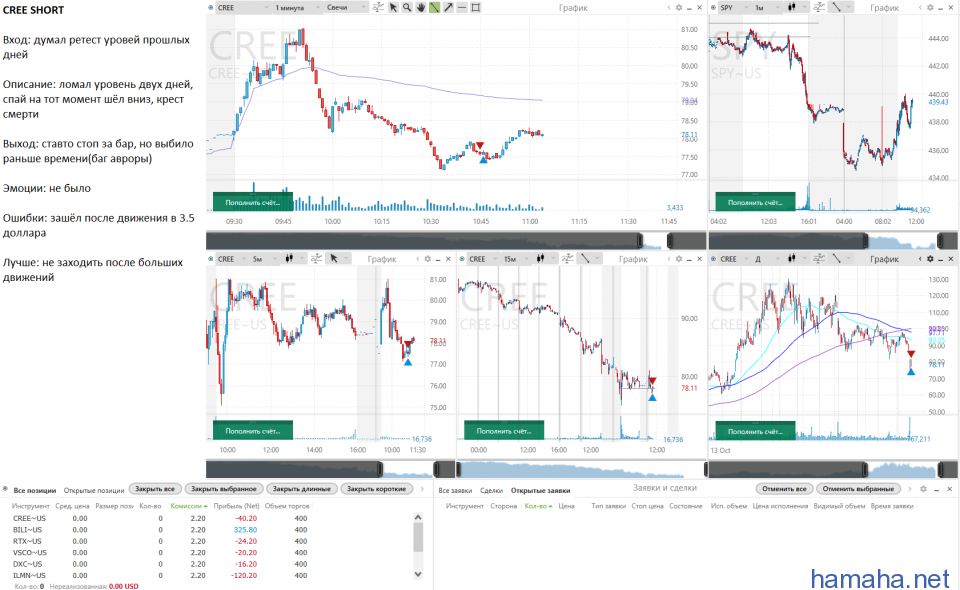The width and height of the screenshot is (960, 590).
Task: Select the rectangle drawing tool
Action: tap(476, 7)
